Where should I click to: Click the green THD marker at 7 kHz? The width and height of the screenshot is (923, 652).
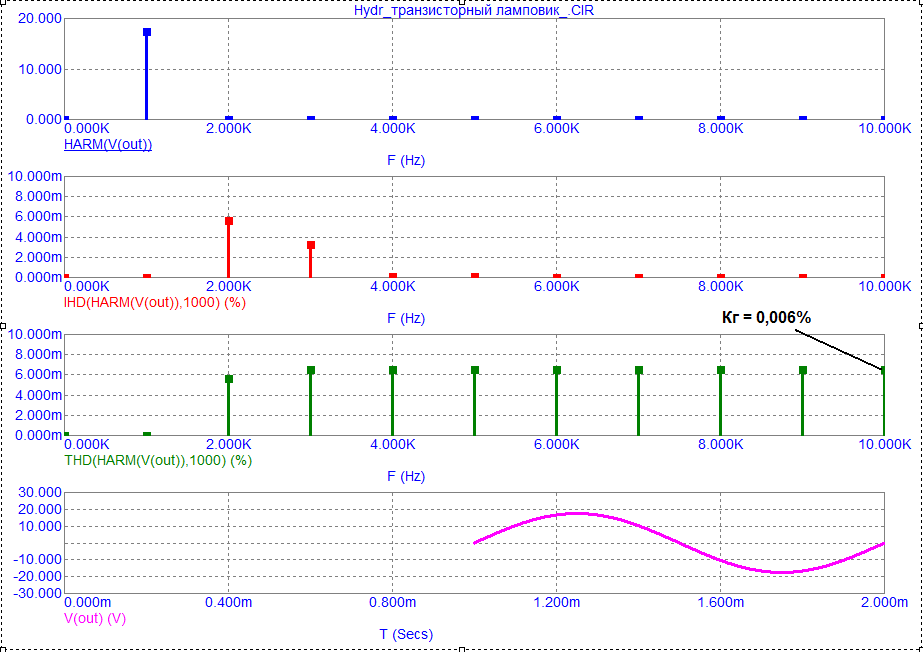(639, 370)
